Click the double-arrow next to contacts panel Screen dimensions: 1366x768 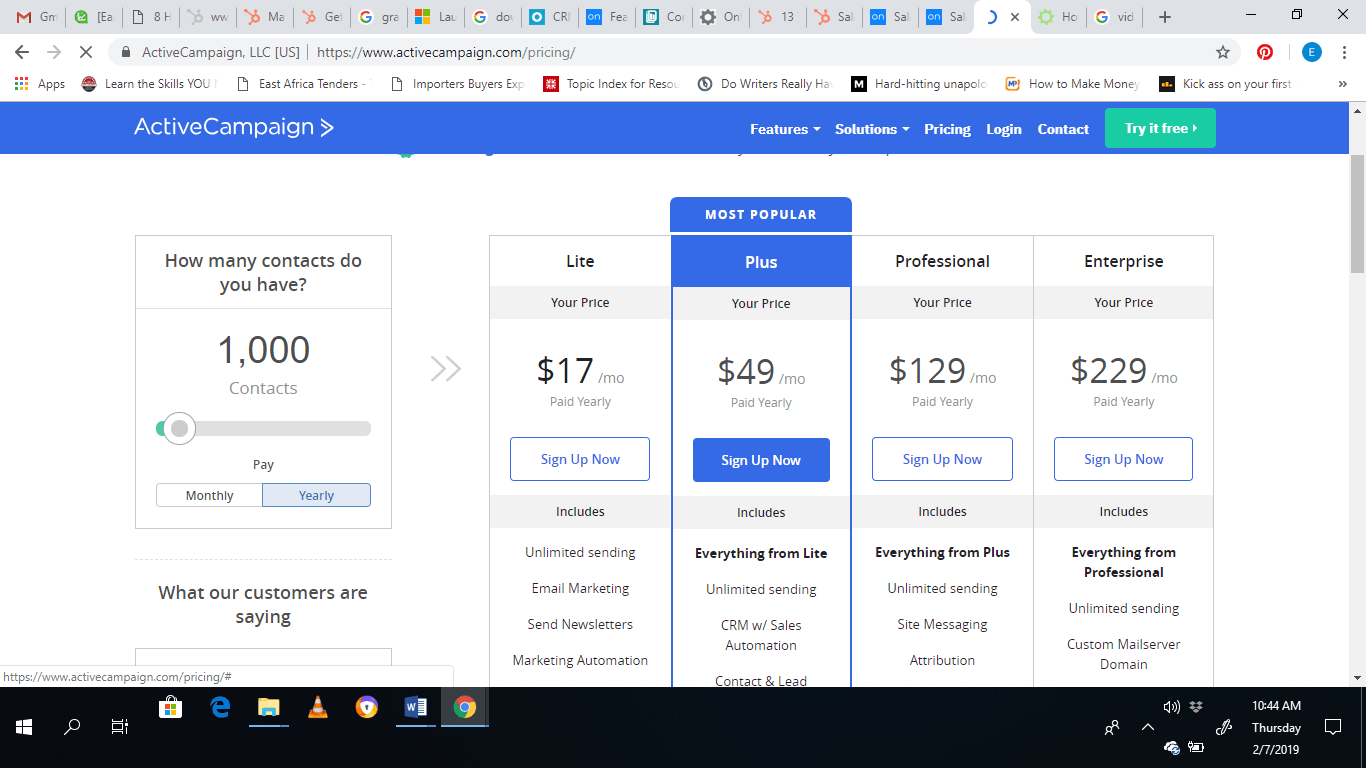point(445,369)
